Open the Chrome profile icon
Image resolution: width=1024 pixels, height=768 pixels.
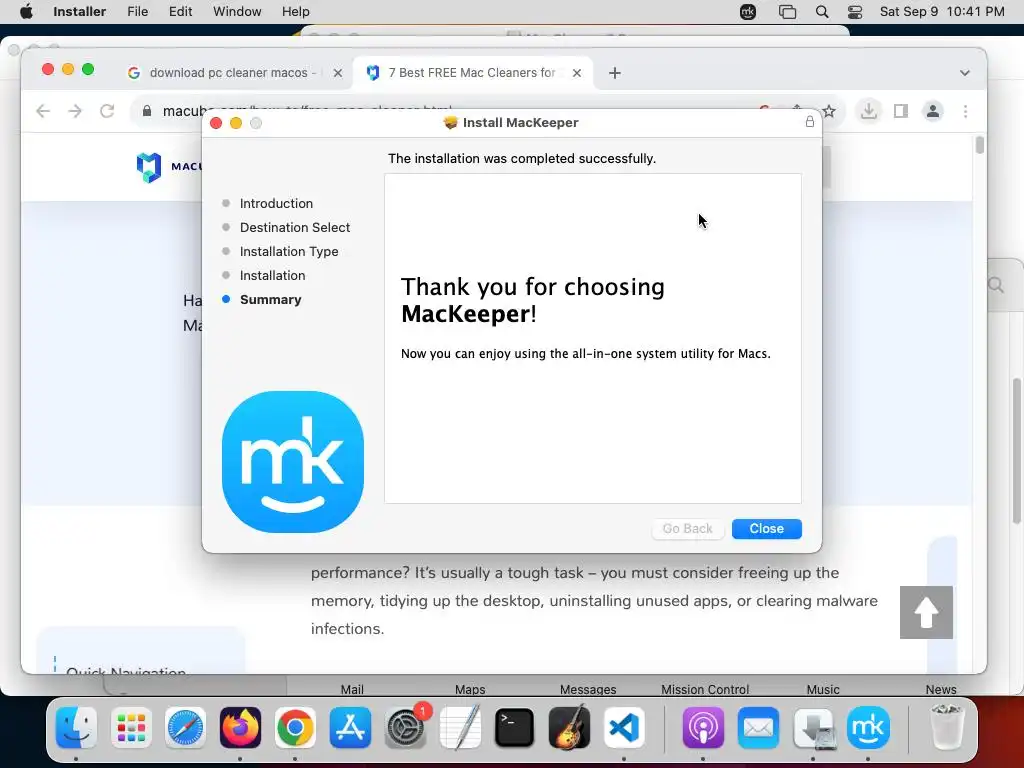pyautogui.click(x=933, y=111)
